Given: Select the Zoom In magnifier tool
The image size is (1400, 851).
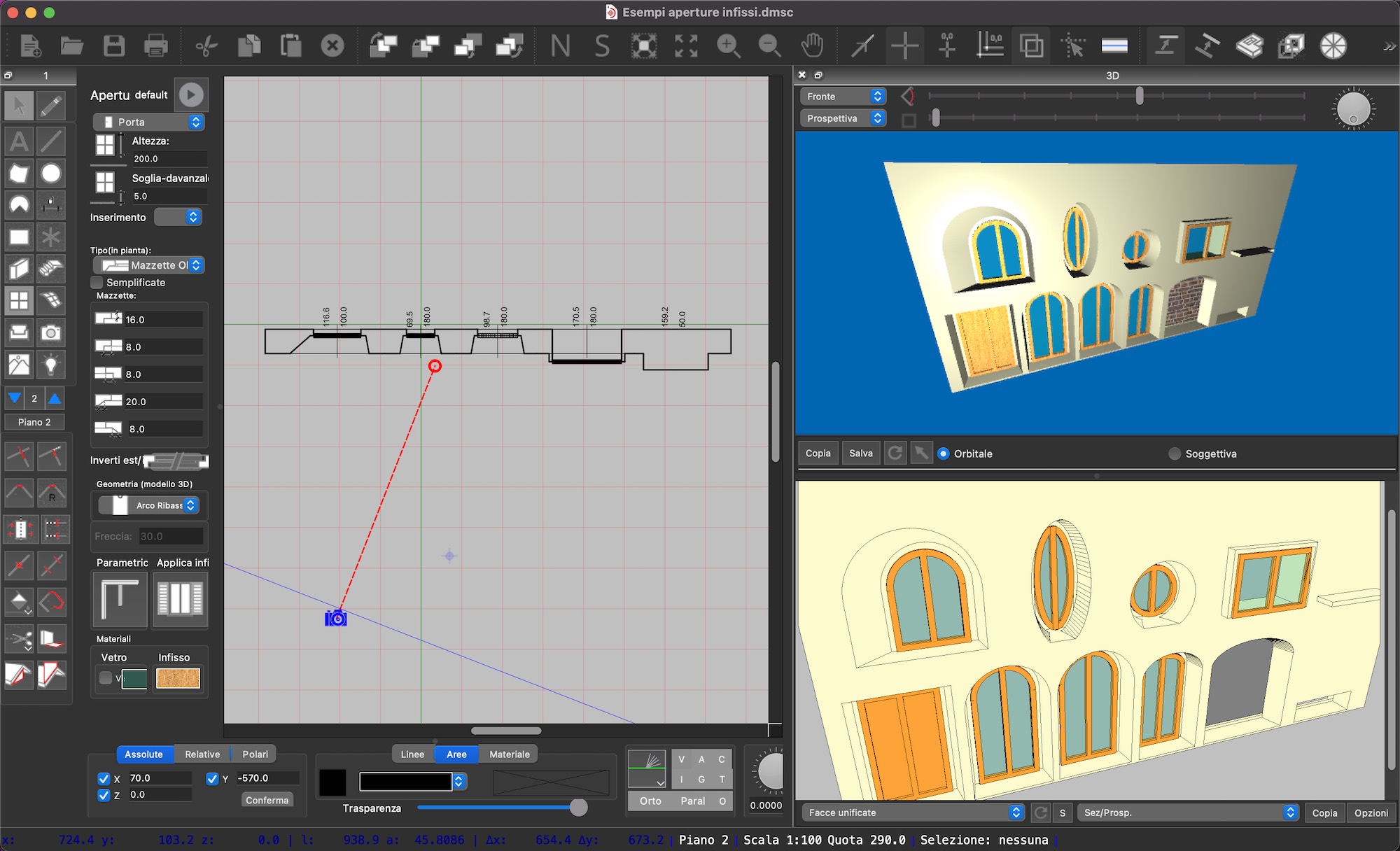Looking at the screenshot, I should point(728,46).
